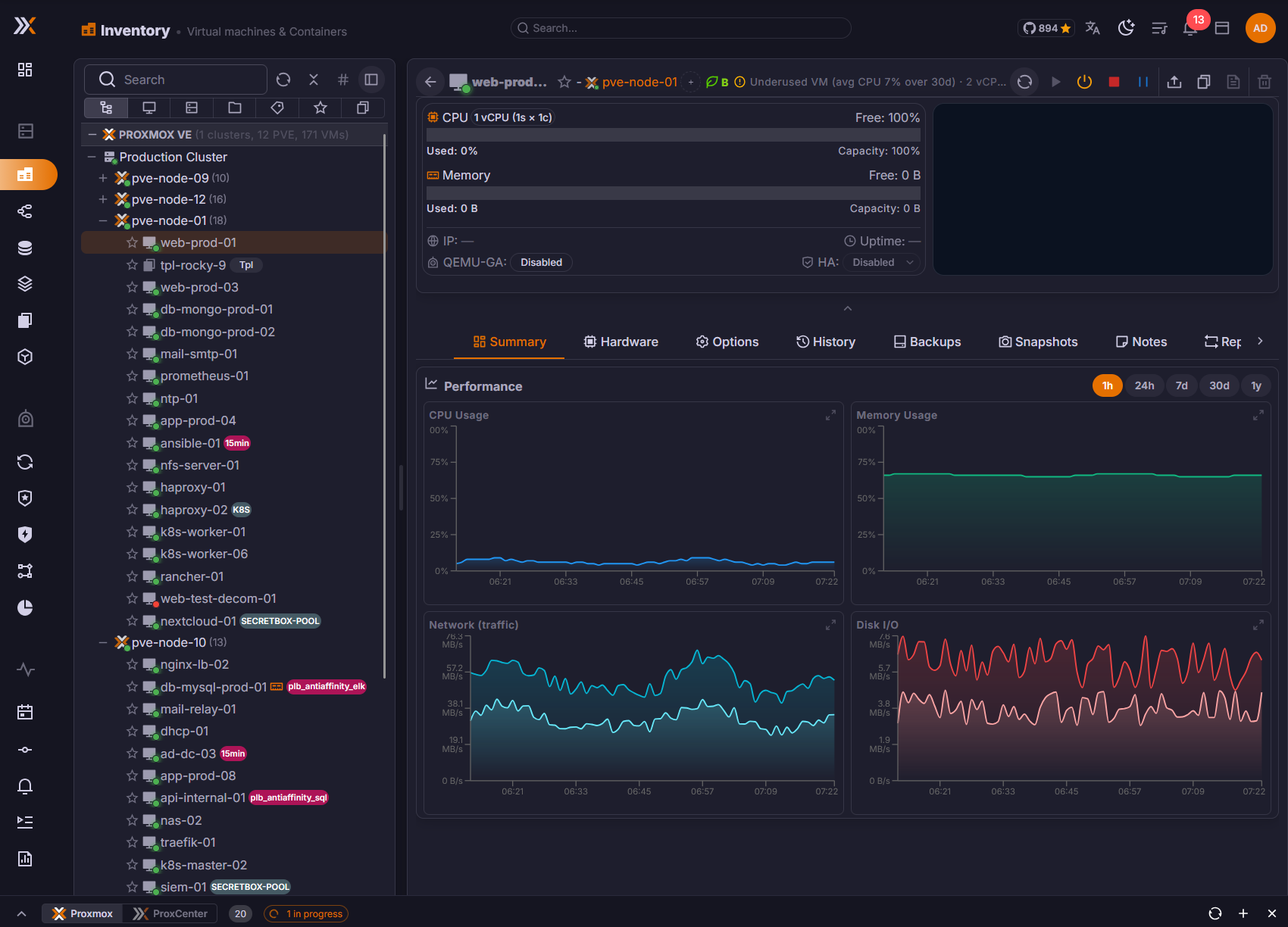Open the Snapshots tab
This screenshot has height=927, width=1288.
(1038, 342)
